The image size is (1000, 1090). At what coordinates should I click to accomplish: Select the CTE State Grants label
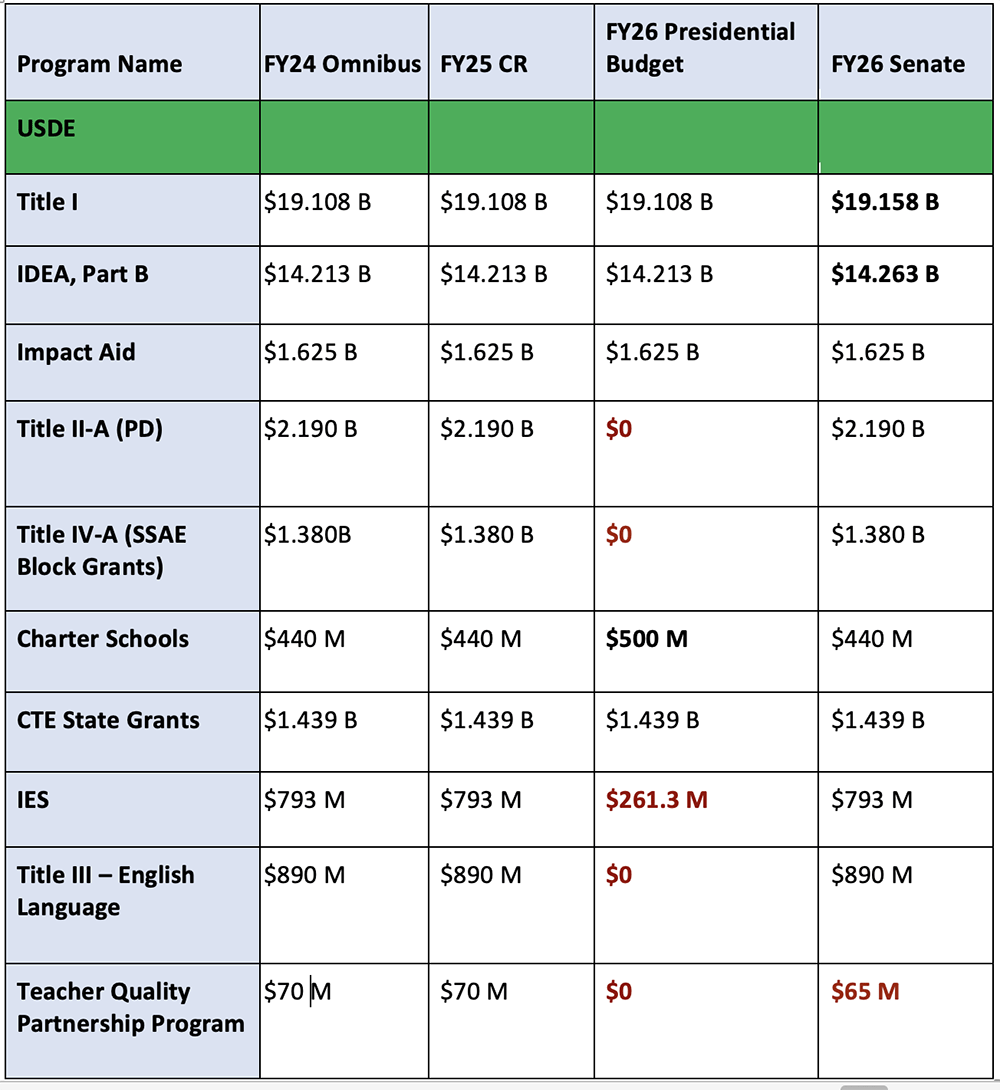(108, 720)
